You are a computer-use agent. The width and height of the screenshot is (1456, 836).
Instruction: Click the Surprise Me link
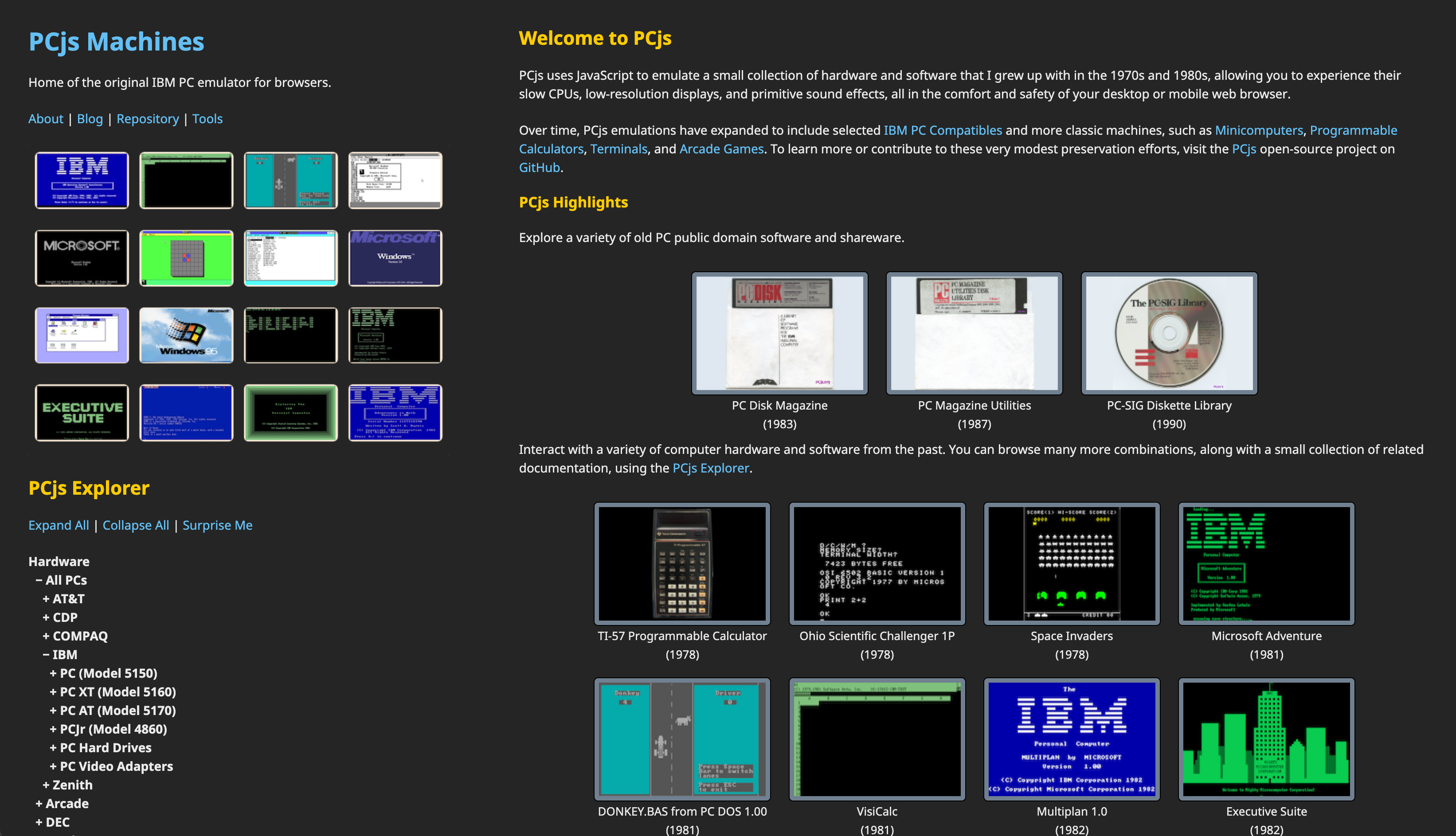pos(218,525)
